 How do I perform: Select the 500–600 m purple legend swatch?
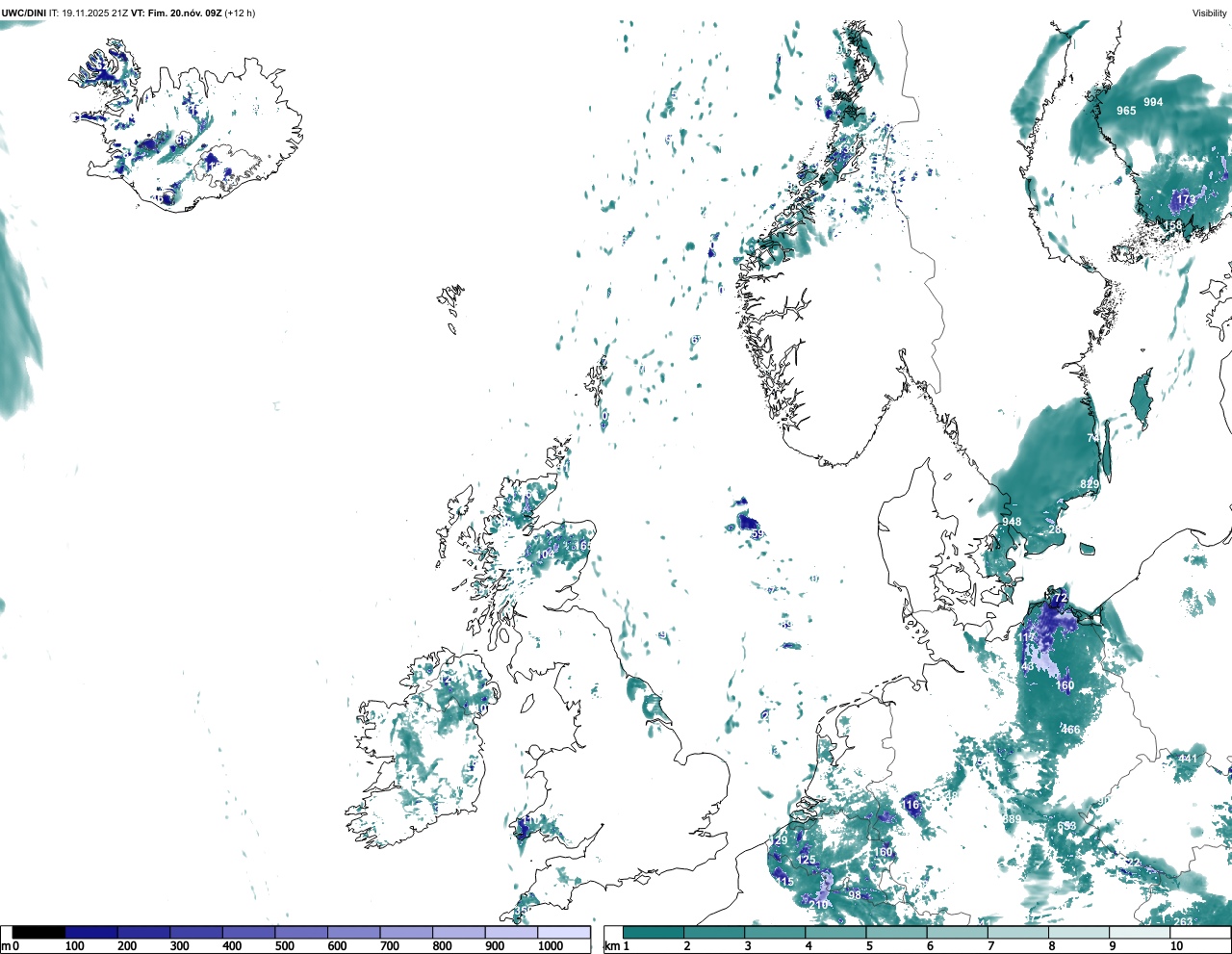(x=301, y=933)
